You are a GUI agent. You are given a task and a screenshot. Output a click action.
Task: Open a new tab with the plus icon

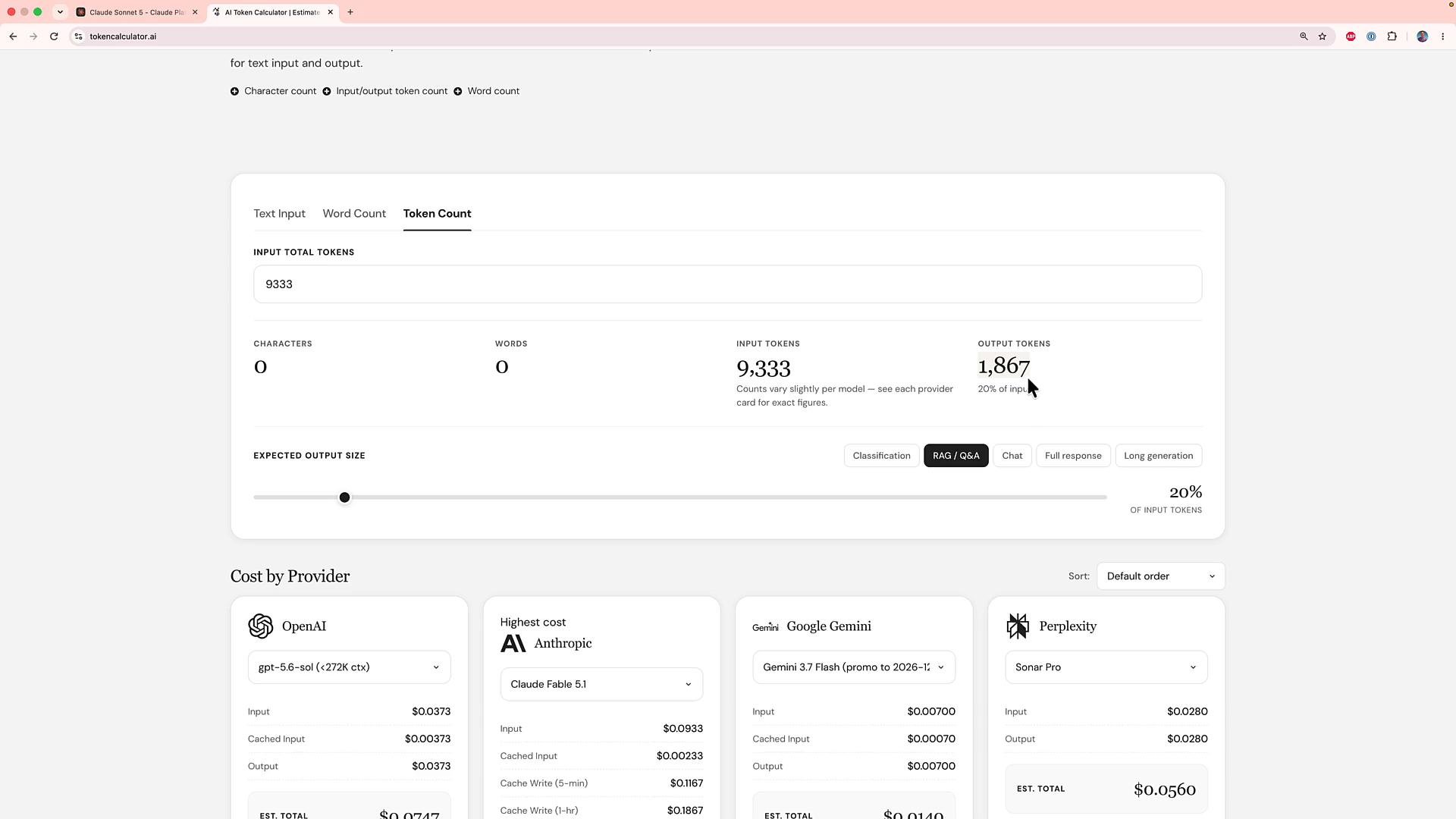tap(350, 12)
